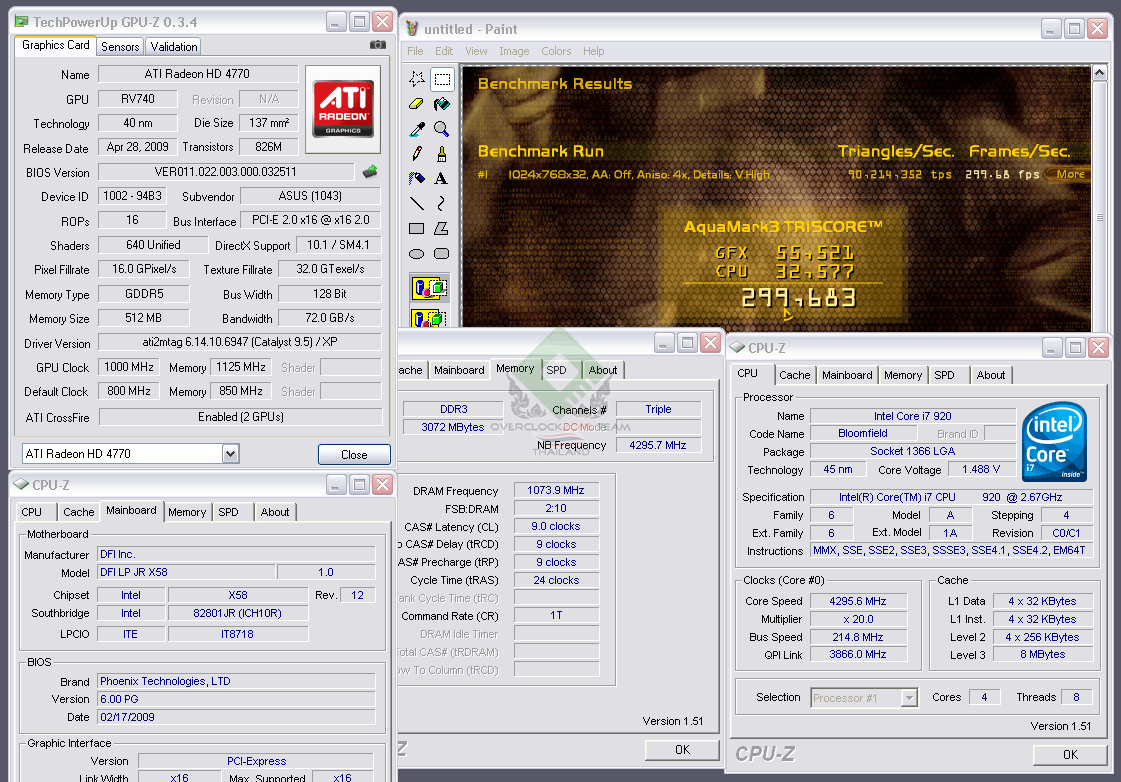Select the Polygon shape tool

[x=442, y=229]
